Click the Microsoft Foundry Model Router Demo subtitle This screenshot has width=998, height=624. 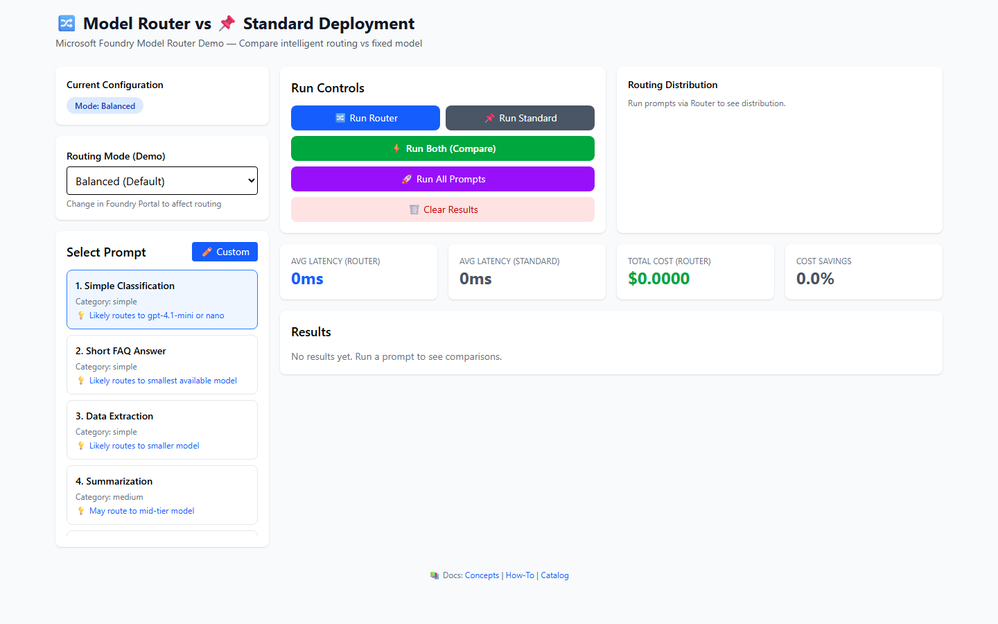pyautogui.click(x=239, y=43)
